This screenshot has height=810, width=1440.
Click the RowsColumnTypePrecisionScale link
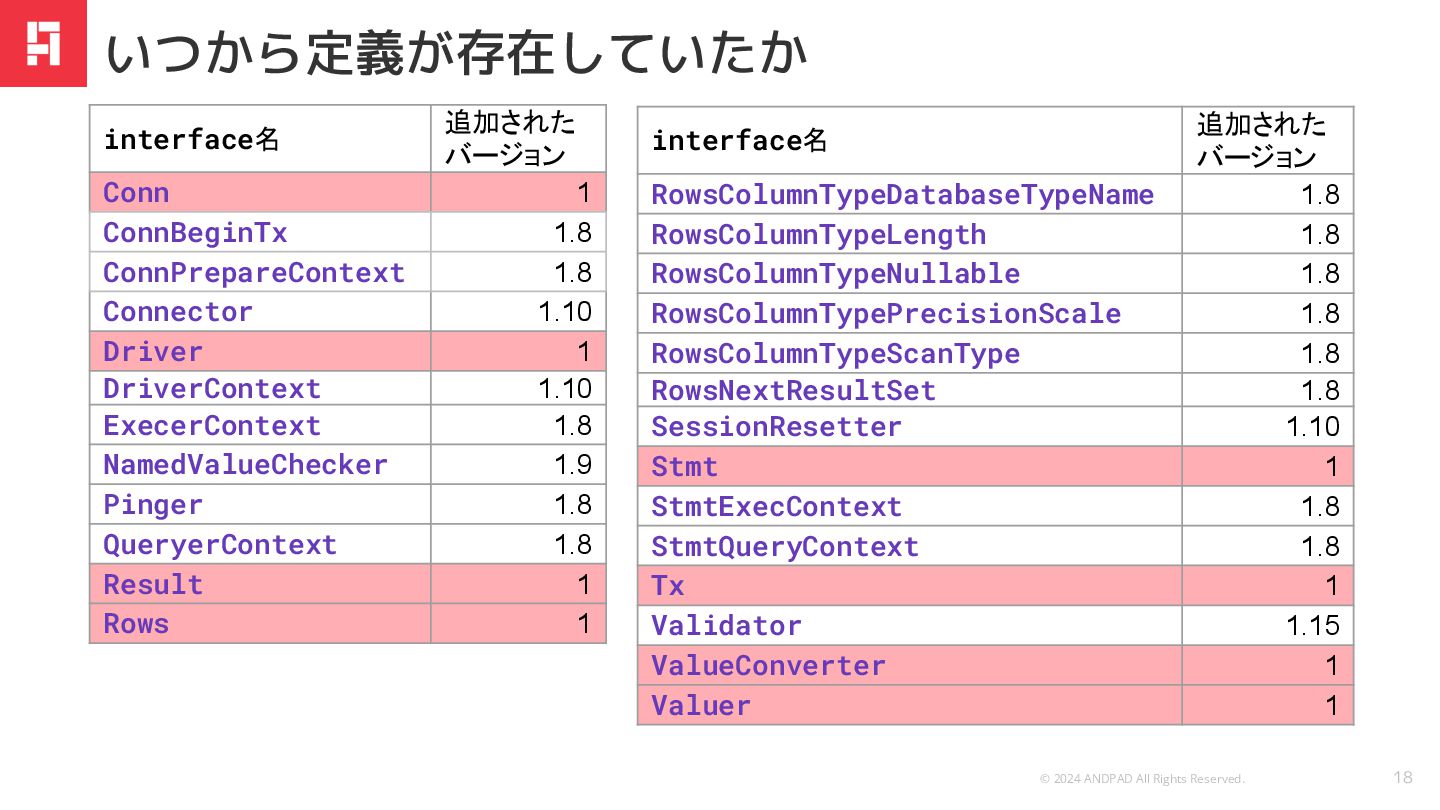(x=886, y=314)
